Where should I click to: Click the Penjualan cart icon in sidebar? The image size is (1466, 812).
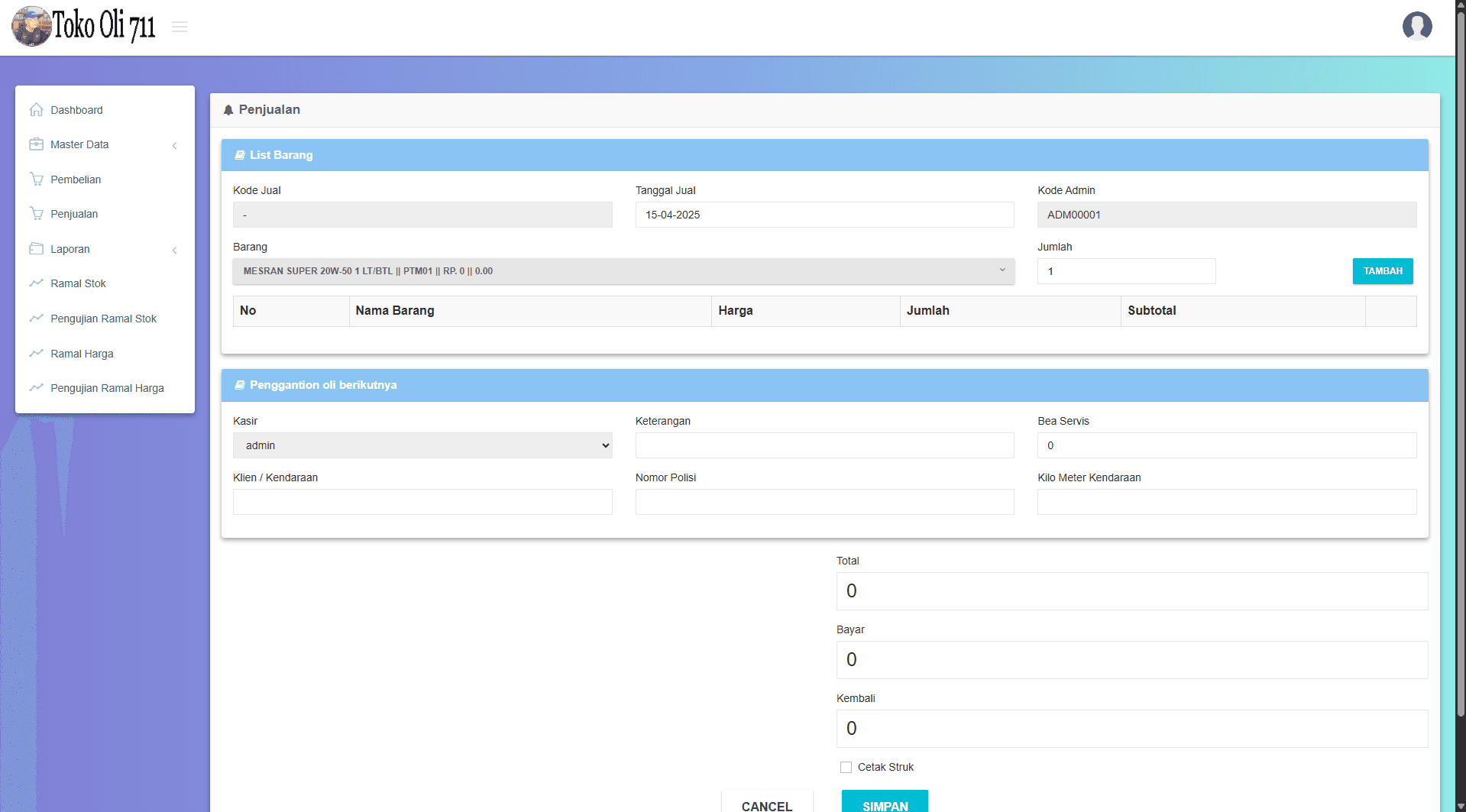coord(36,214)
